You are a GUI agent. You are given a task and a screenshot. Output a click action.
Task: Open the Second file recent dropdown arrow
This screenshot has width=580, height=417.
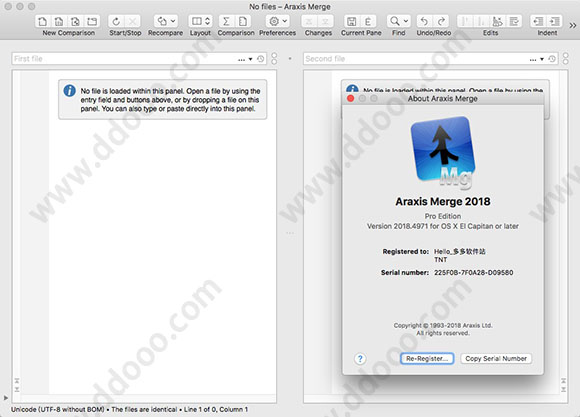542,59
